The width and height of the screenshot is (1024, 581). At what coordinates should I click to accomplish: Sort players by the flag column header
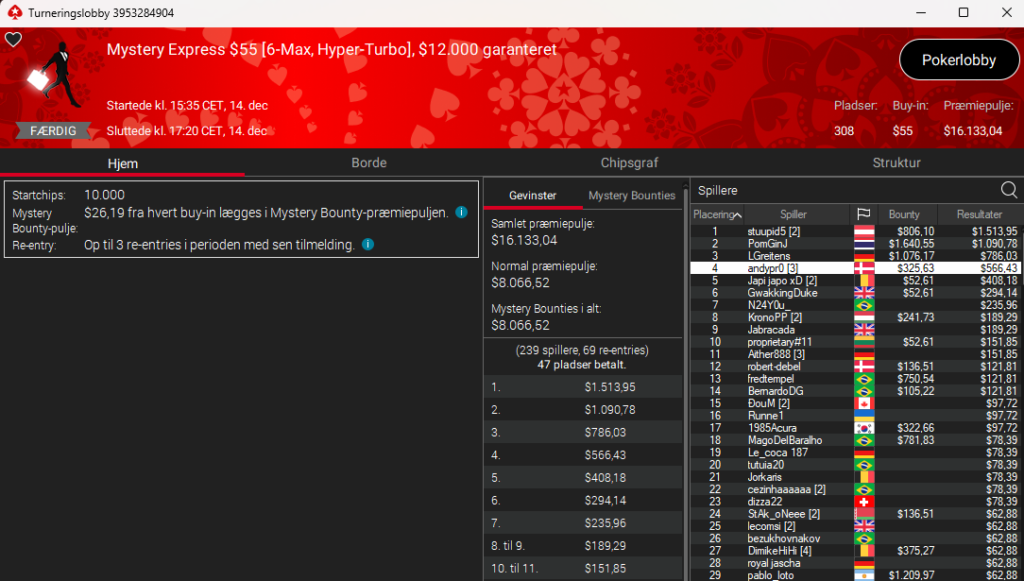coord(862,215)
